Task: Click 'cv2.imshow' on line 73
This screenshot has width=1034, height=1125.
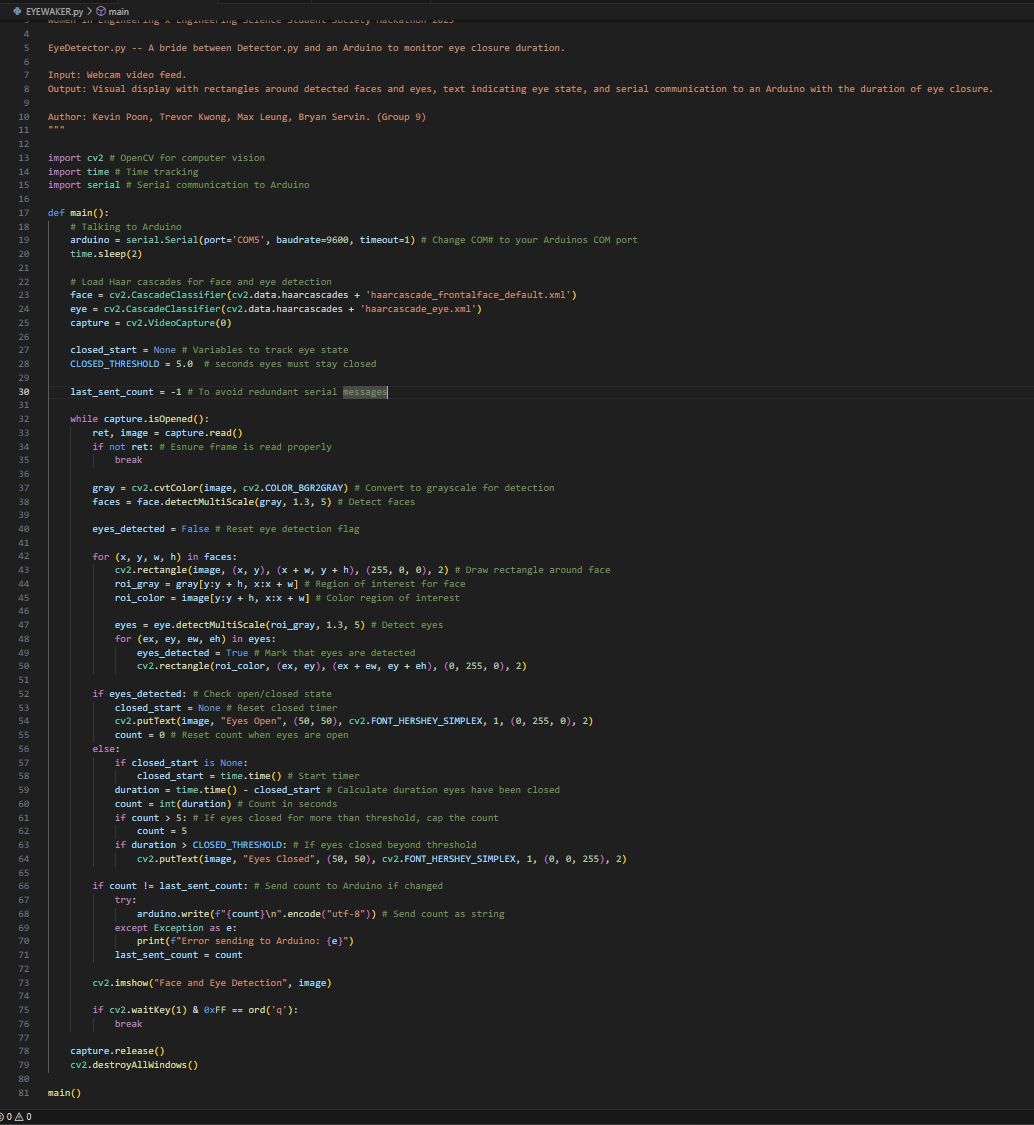Action: point(120,983)
